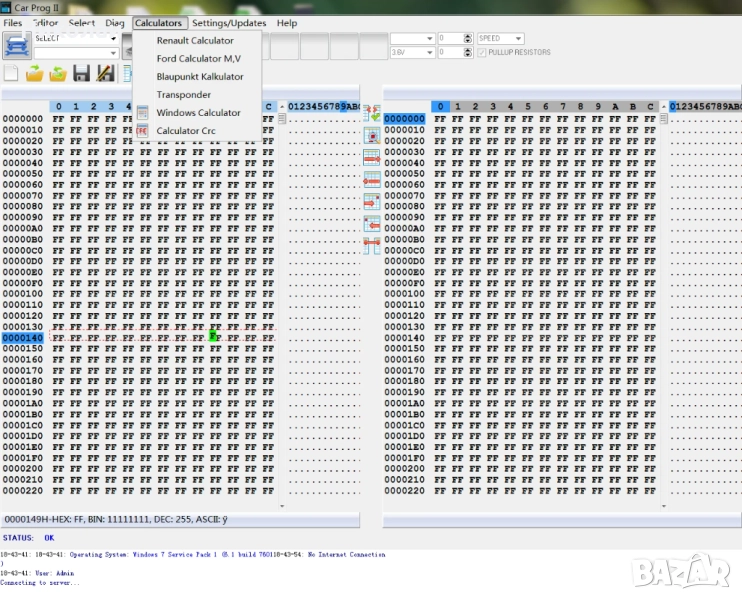Click the blank new file icon
The width and height of the screenshot is (742, 600).
11,73
